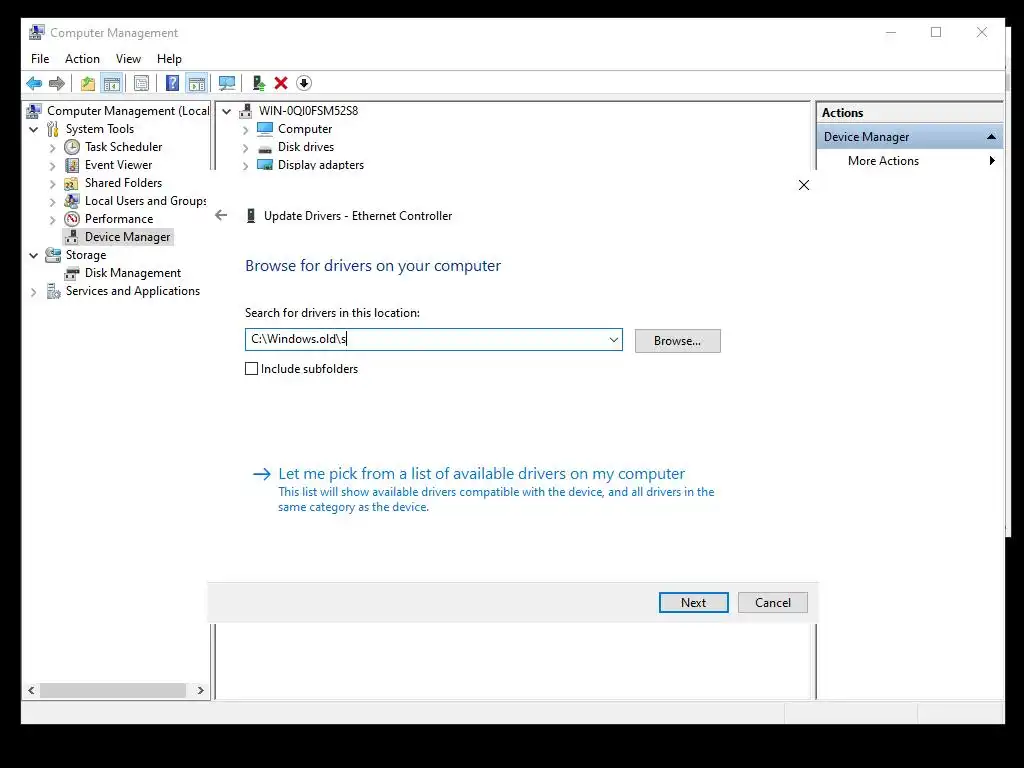Click the Task Scheduler clock icon
The height and width of the screenshot is (768, 1024).
coord(72,147)
